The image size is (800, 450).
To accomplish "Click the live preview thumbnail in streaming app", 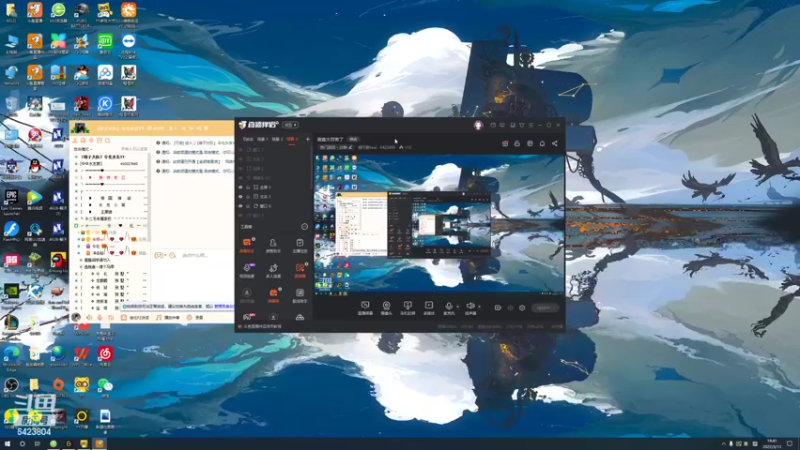I will pos(439,224).
